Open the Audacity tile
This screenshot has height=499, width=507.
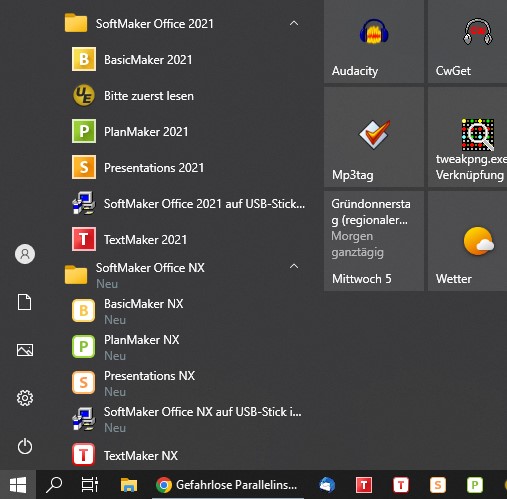point(374,42)
